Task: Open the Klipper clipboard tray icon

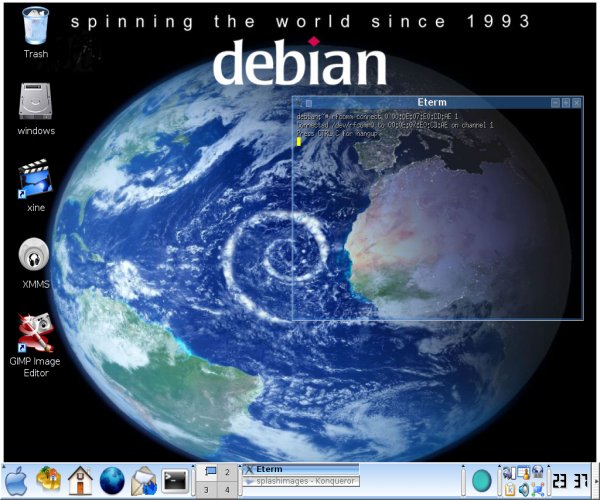Action: [x=509, y=489]
